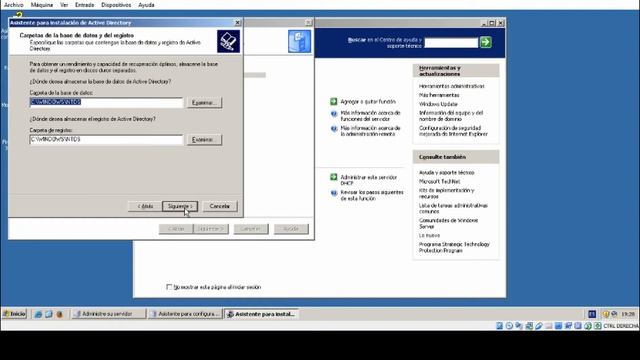Open the Archivo menu

tap(13, 5)
